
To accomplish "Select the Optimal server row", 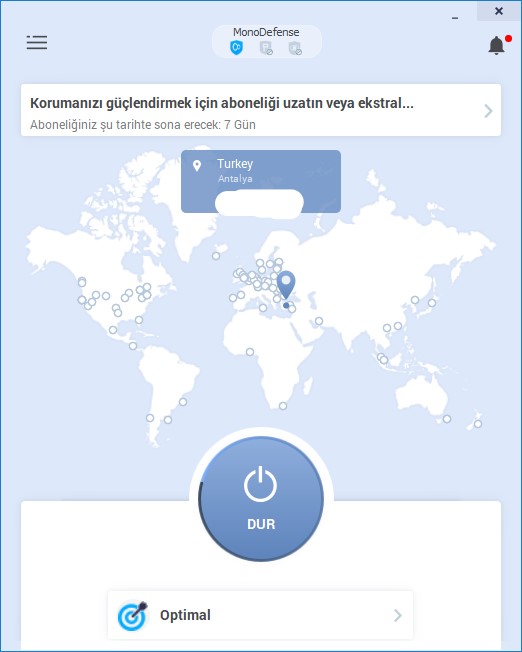I will (260, 615).
